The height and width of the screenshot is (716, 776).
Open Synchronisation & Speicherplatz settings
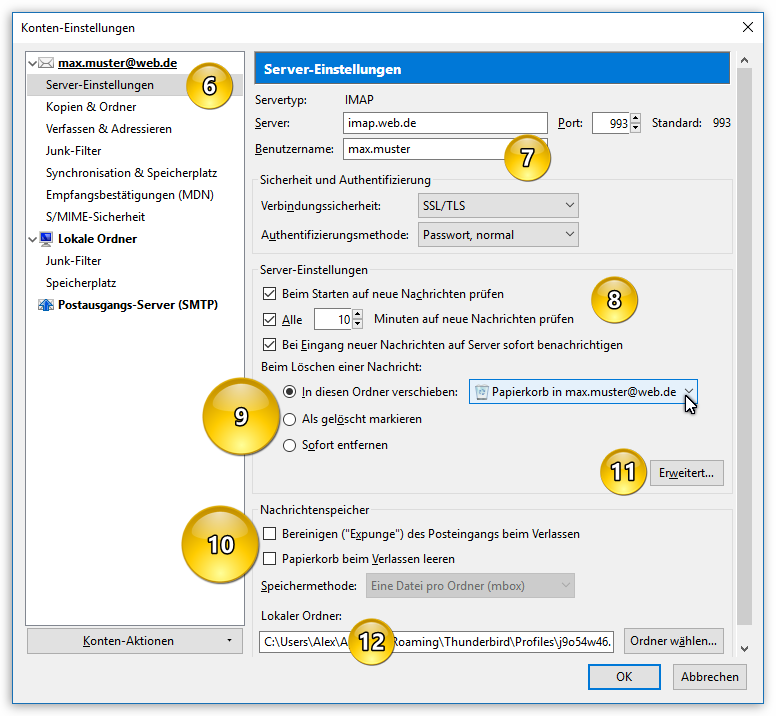pos(132,173)
